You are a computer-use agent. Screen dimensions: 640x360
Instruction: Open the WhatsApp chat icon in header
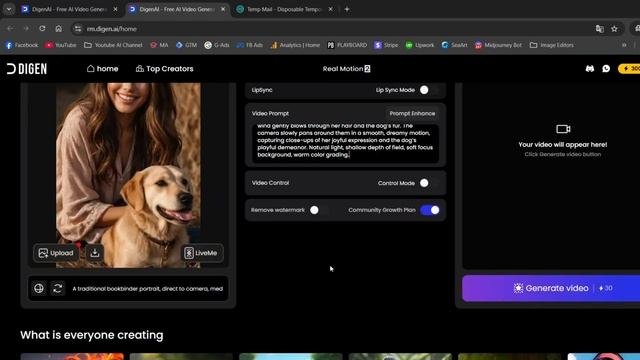(606, 69)
